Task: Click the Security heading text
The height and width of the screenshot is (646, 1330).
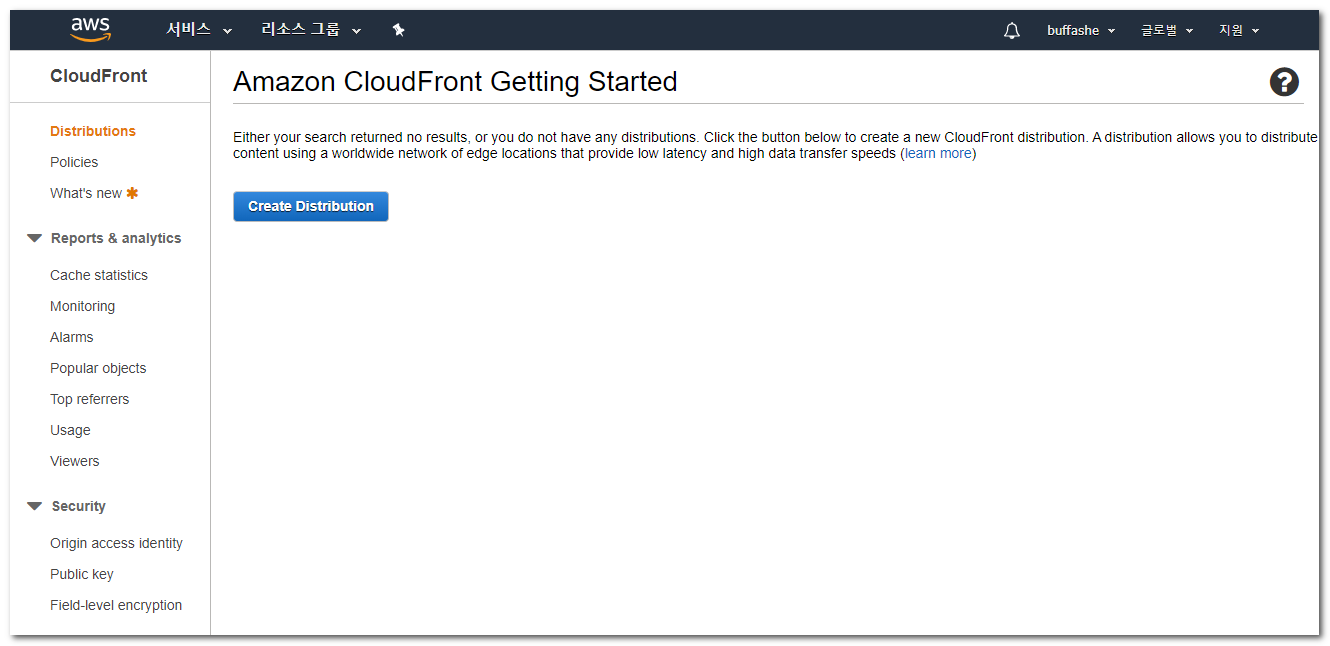Action: click(79, 506)
